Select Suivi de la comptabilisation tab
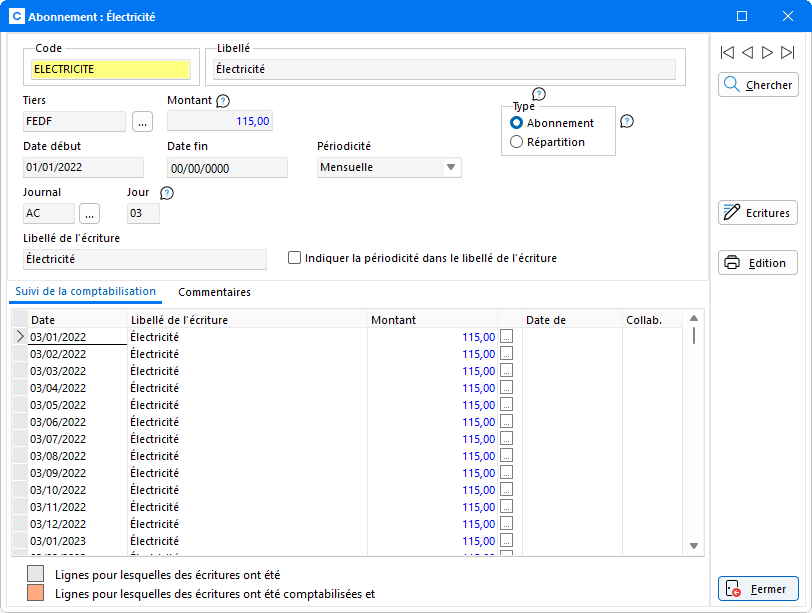812x613 pixels. (x=85, y=292)
